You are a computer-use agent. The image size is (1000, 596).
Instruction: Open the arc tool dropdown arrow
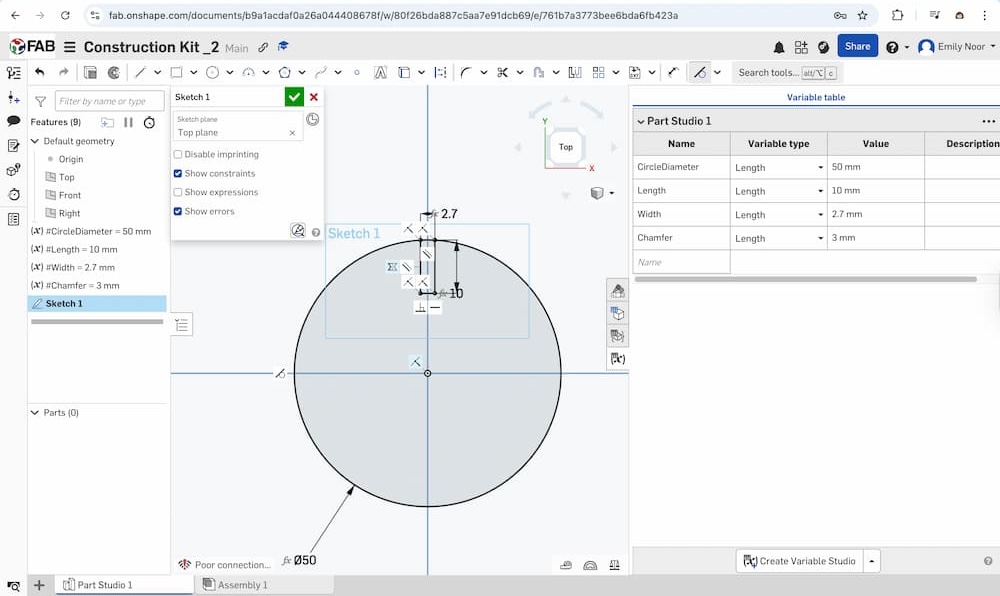tap(266, 73)
